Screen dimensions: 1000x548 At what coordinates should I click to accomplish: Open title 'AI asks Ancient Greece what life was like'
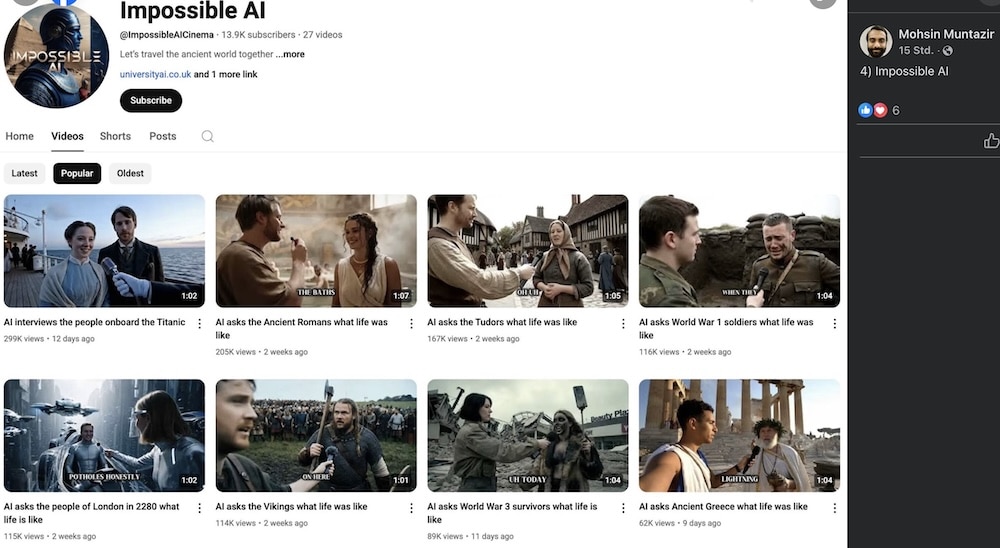(x=723, y=507)
